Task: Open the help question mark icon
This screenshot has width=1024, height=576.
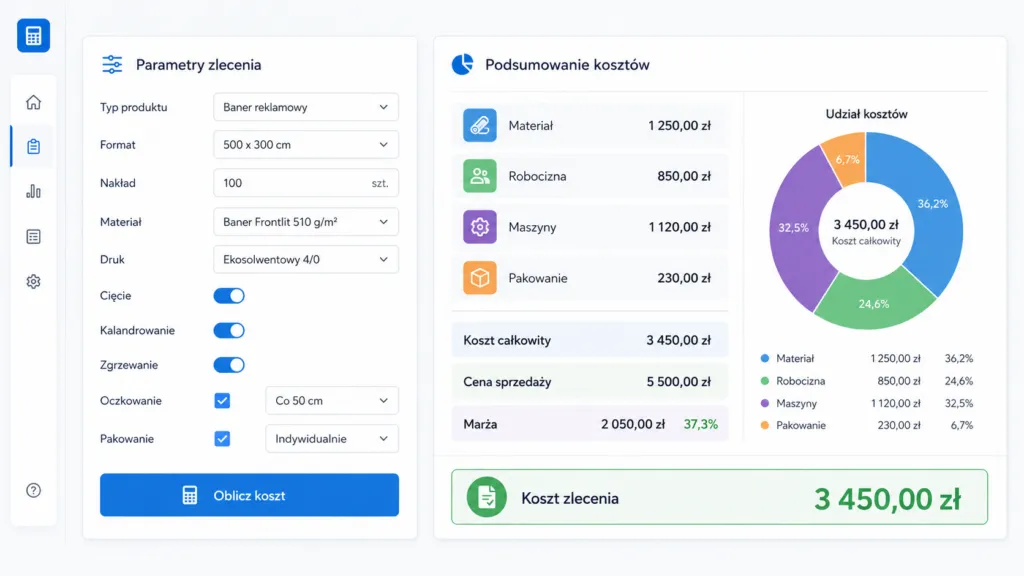Action: coord(33,490)
